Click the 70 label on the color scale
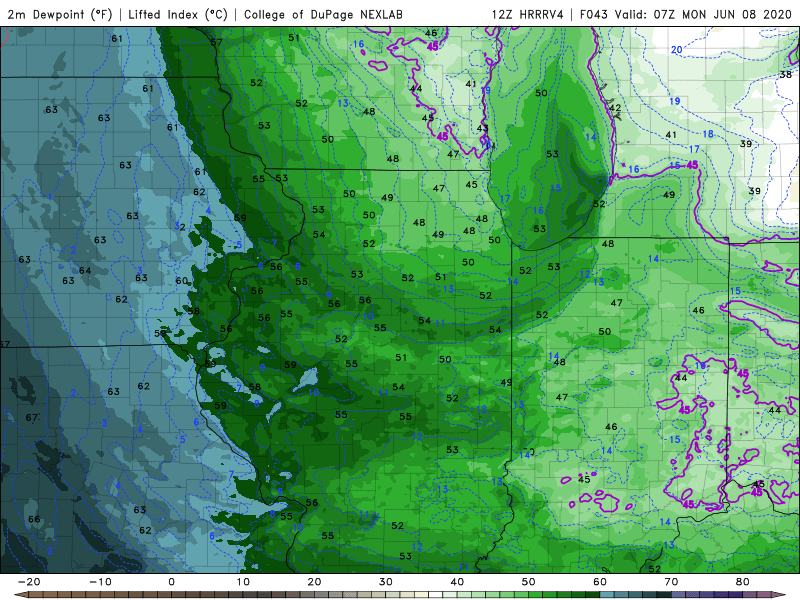 pos(671,582)
